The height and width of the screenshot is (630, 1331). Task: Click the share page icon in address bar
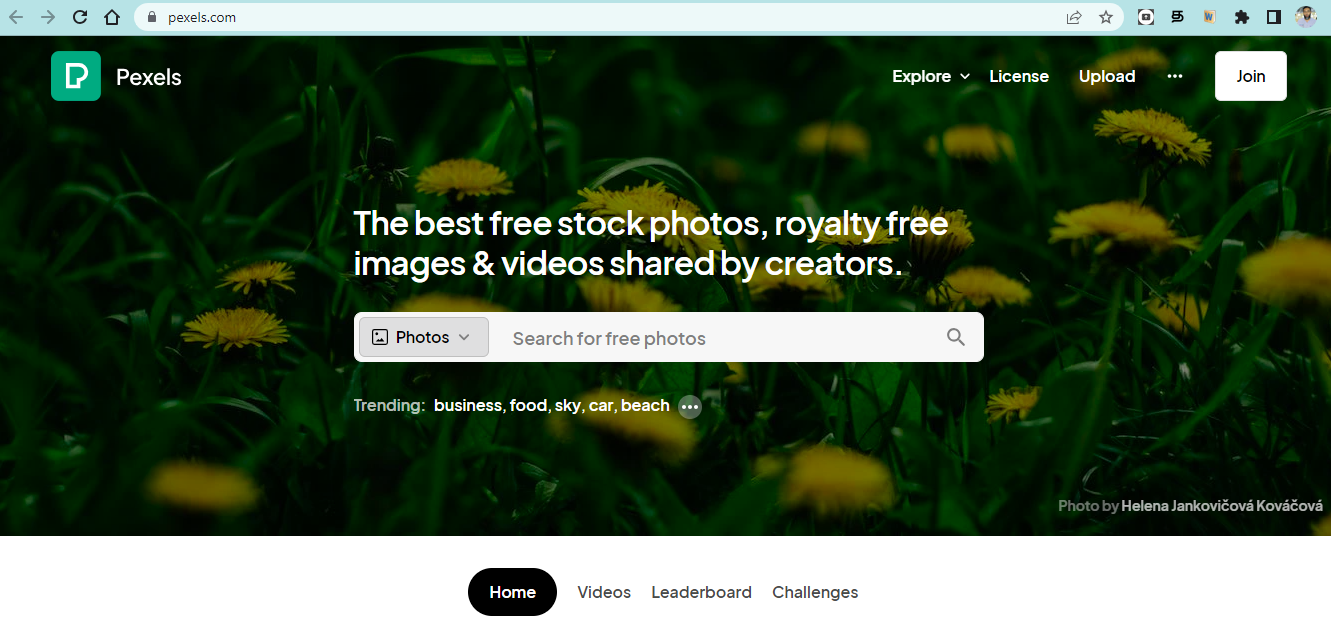click(1074, 17)
